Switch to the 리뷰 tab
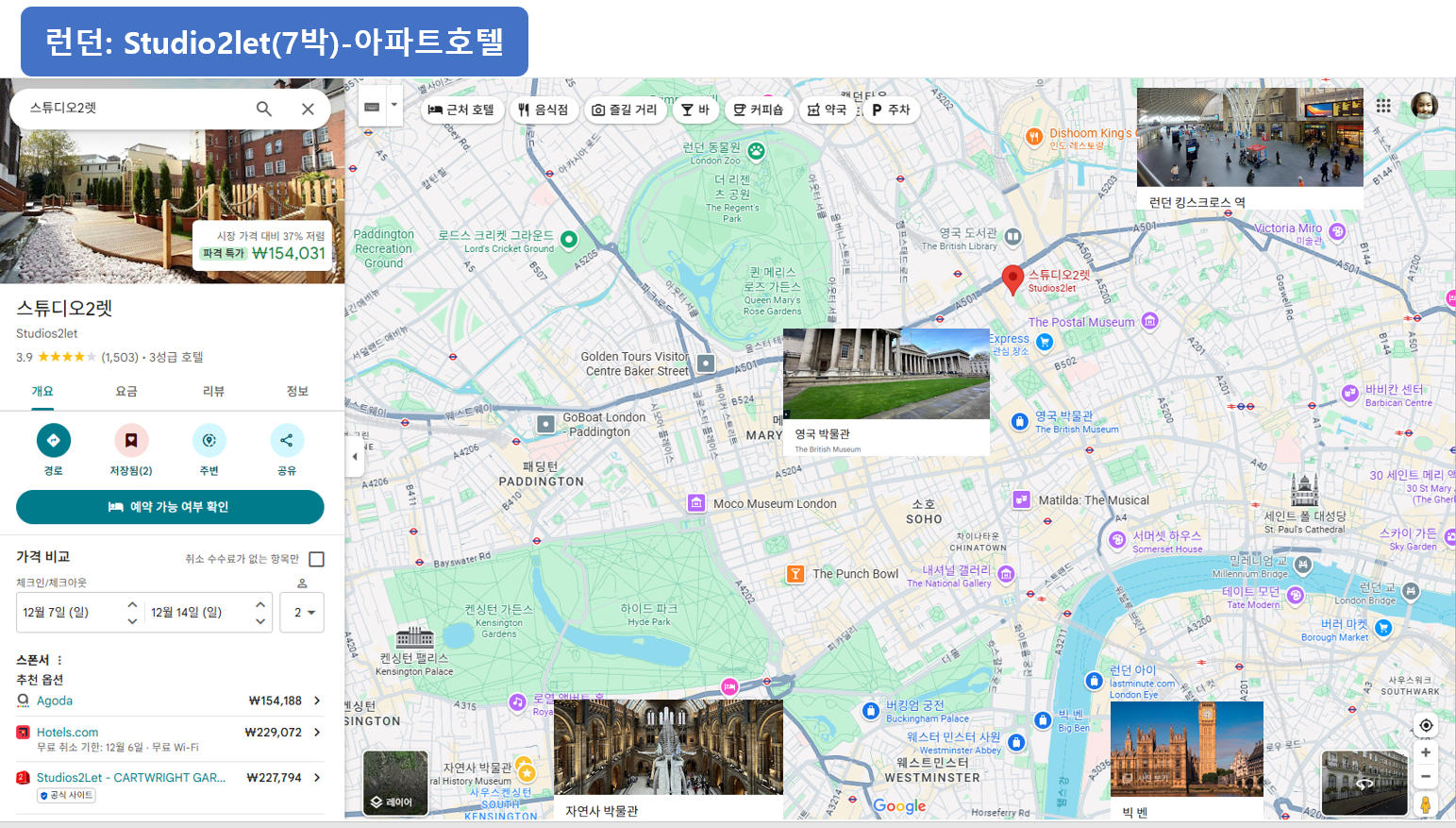 (x=214, y=391)
